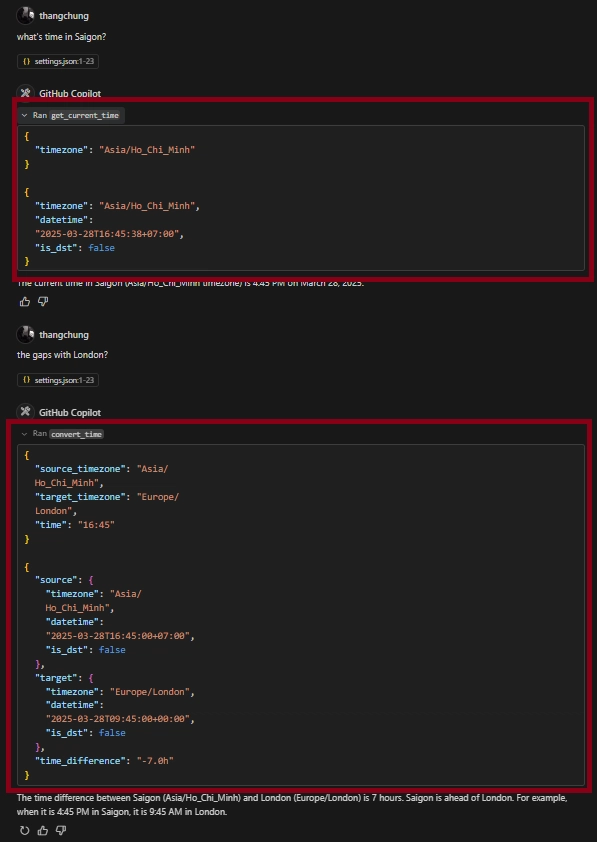Click the second GitHub Copilot avatar icon

(25, 412)
